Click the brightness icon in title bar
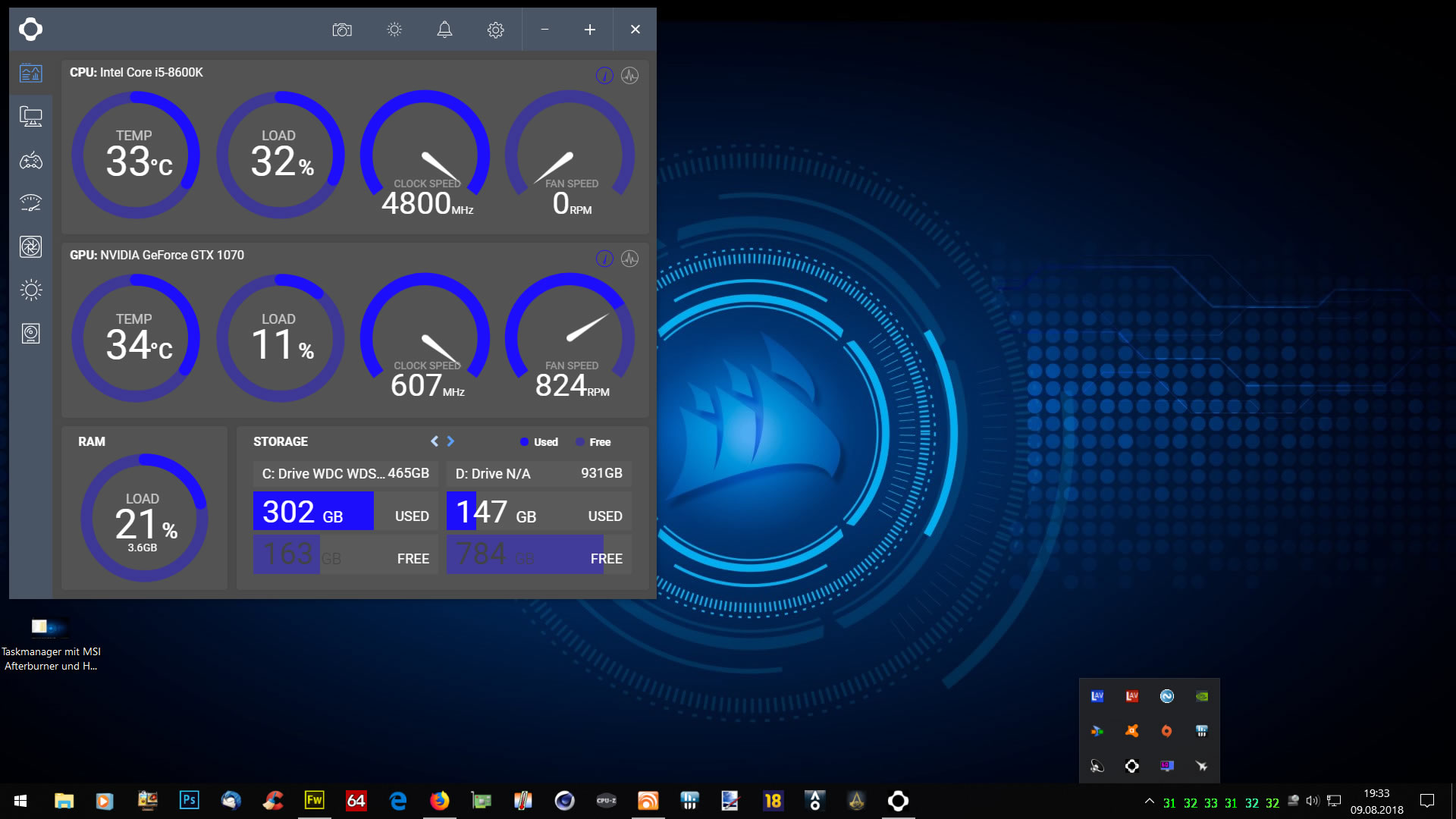The width and height of the screenshot is (1456, 819). 394,30
